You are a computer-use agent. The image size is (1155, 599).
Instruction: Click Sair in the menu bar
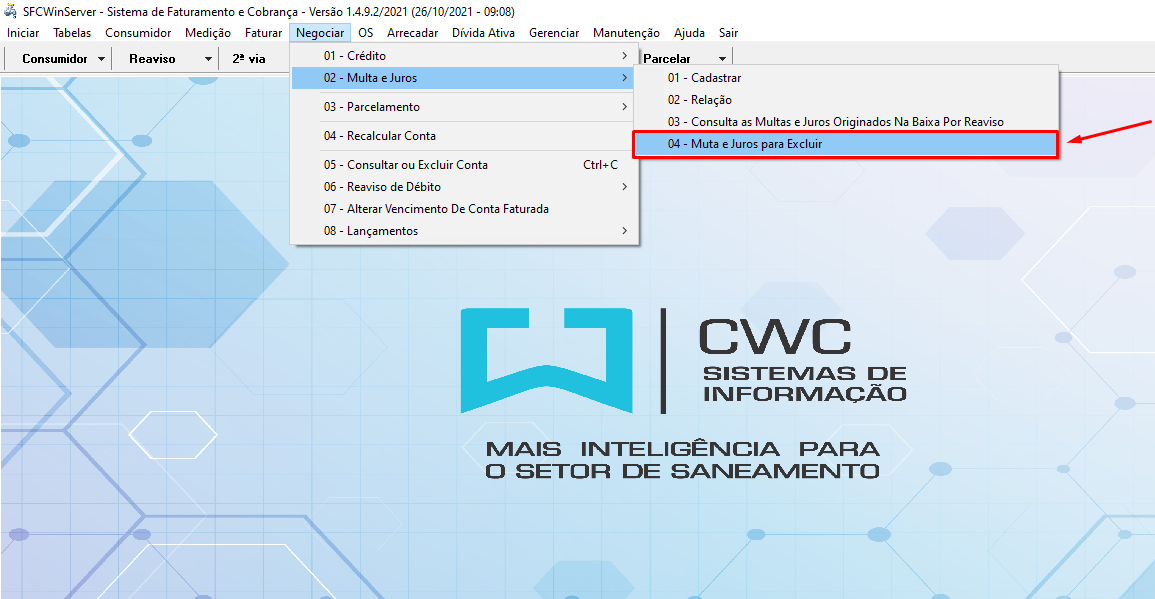click(728, 33)
